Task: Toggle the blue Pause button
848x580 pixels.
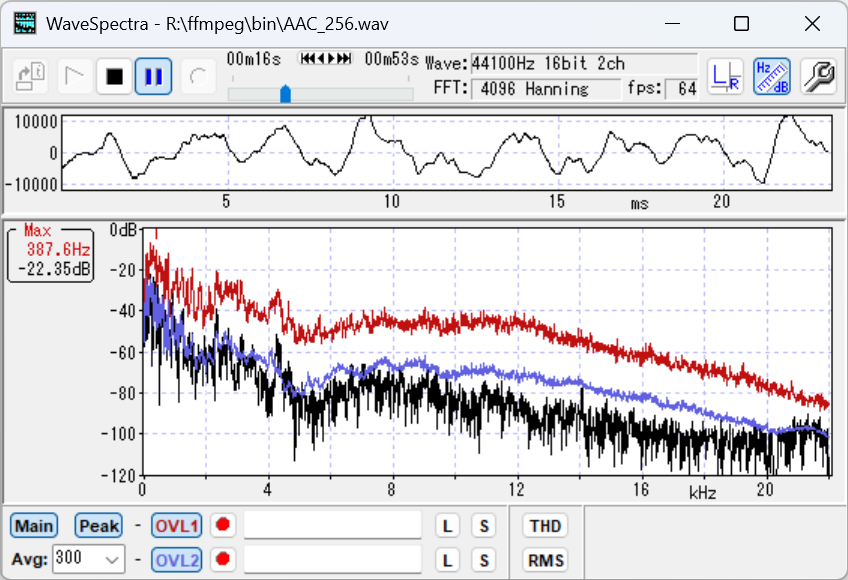Action: (x=154, y=76)
